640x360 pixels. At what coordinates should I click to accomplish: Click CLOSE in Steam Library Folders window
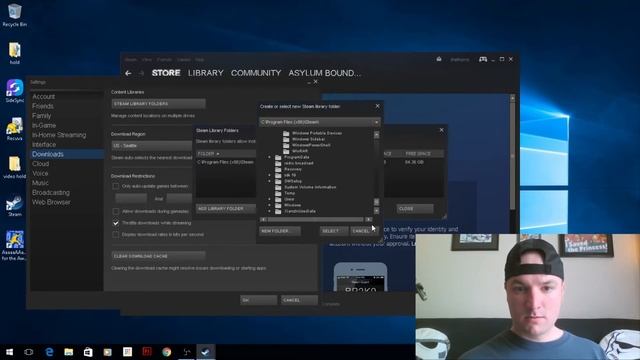coord(415,209)
